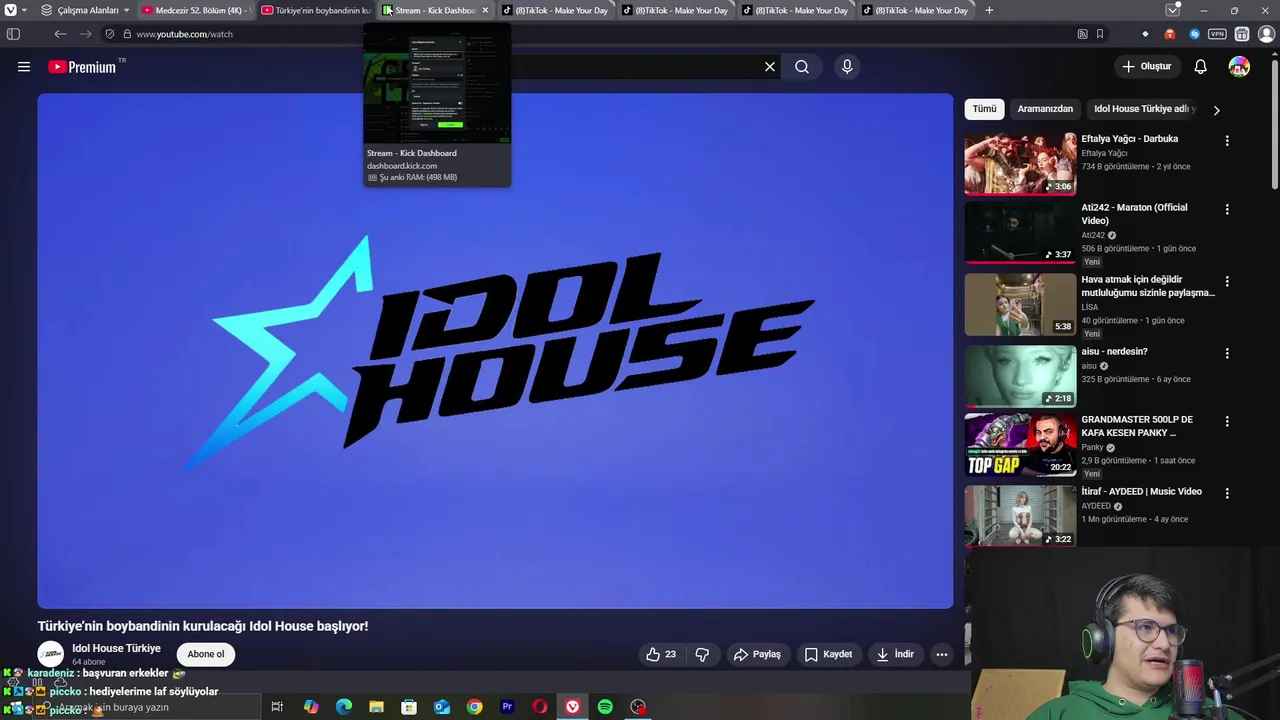The image size is (1280, 720).
Task: Open options menu for the LISA video
Action: point(1227,282)
